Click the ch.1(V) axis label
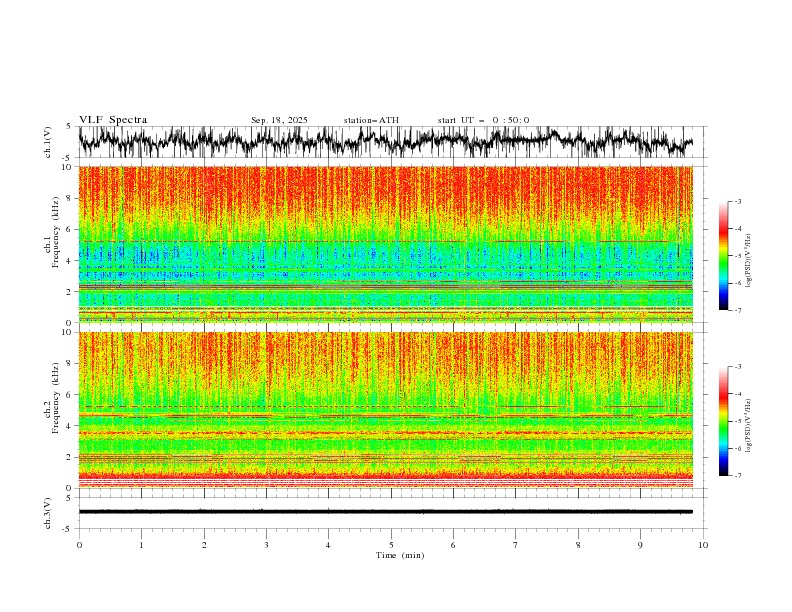 tap(48, 142)
